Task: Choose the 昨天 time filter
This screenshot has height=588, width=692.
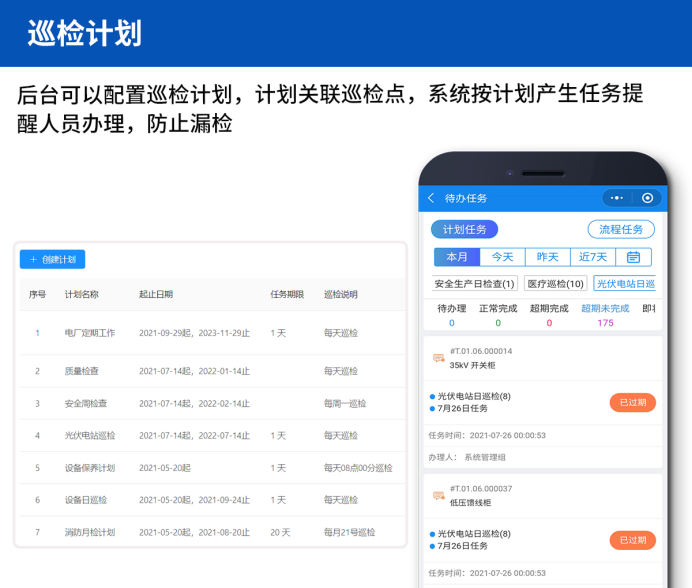Action: click(547, 257)
